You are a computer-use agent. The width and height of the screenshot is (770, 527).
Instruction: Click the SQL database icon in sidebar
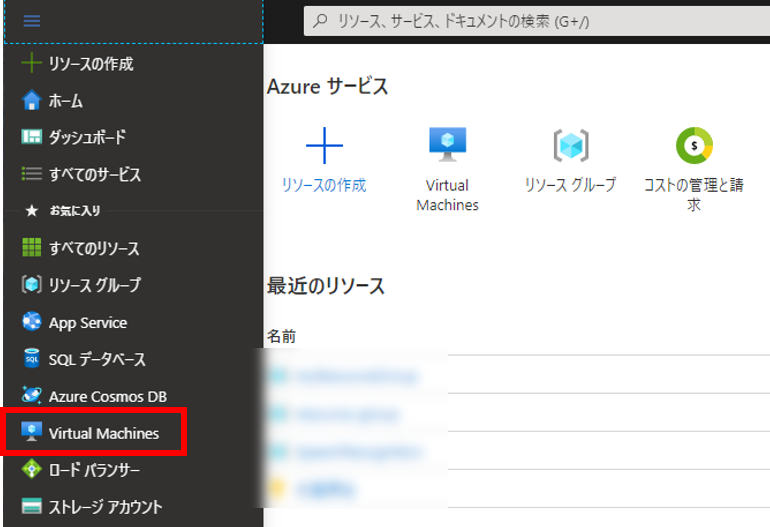32,359
